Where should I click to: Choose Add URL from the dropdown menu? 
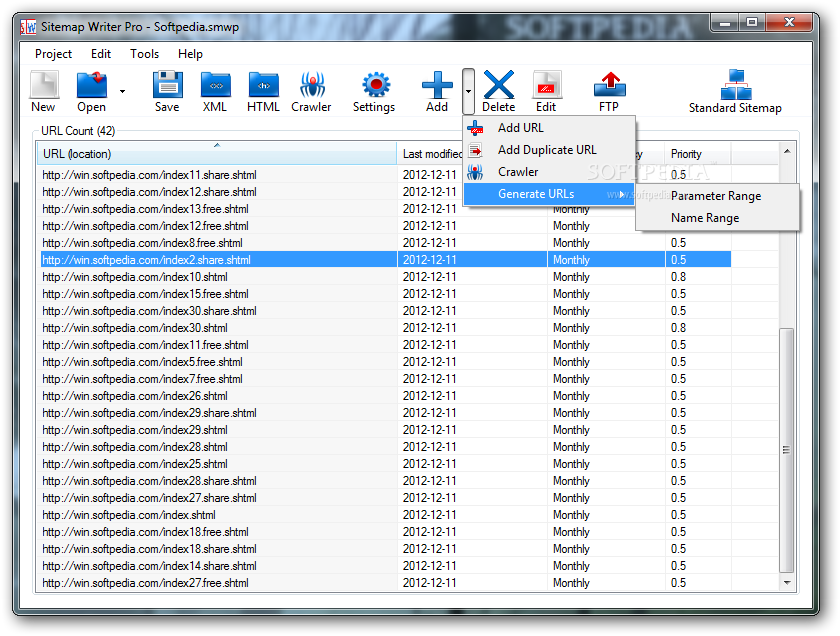click(549, 128)
